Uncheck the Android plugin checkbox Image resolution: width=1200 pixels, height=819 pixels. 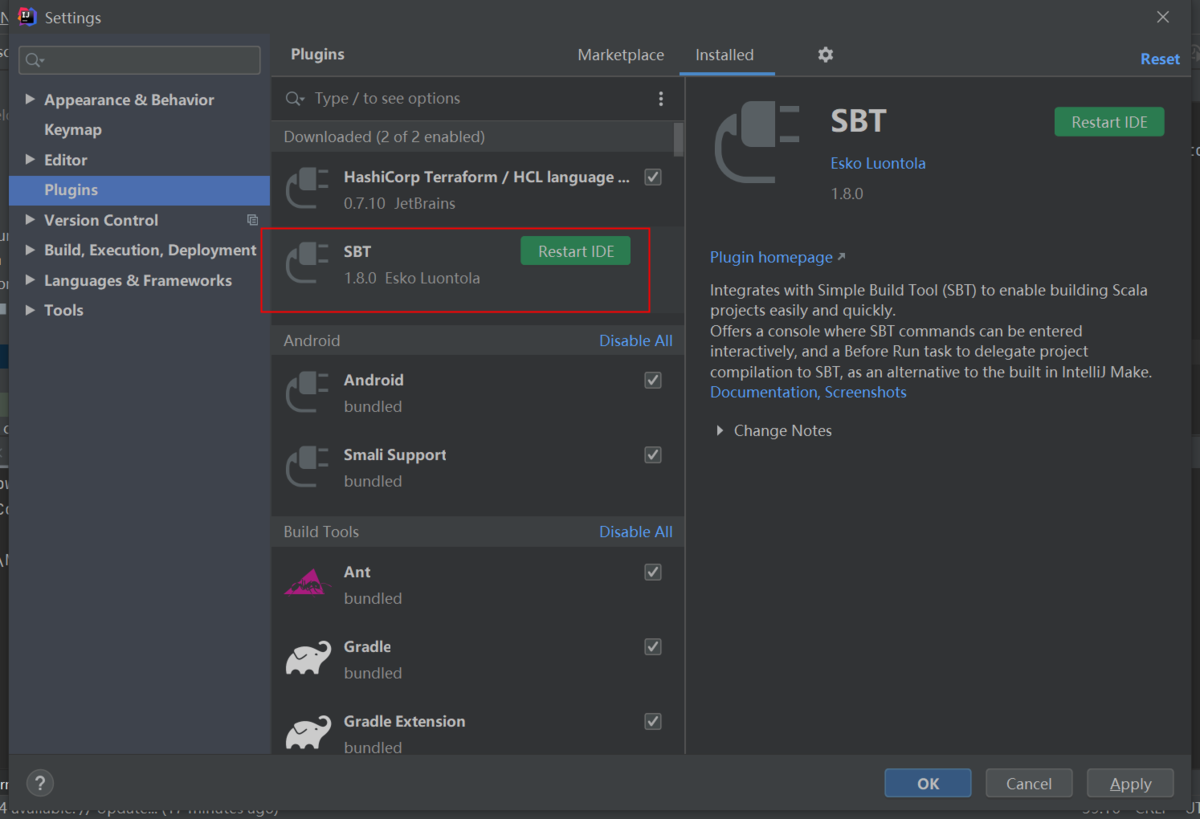[x=653, y=380]
